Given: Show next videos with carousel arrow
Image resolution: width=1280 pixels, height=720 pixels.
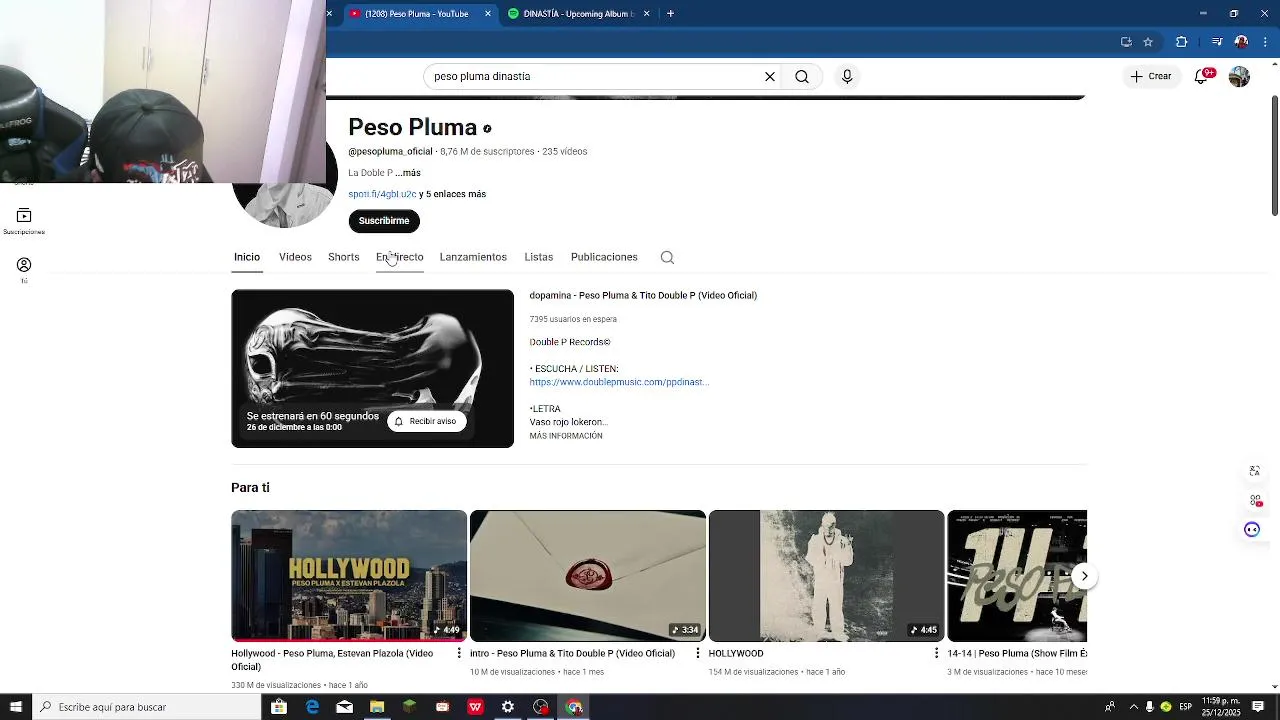Looking at the screenshot, I should [x=1084, y=576].
